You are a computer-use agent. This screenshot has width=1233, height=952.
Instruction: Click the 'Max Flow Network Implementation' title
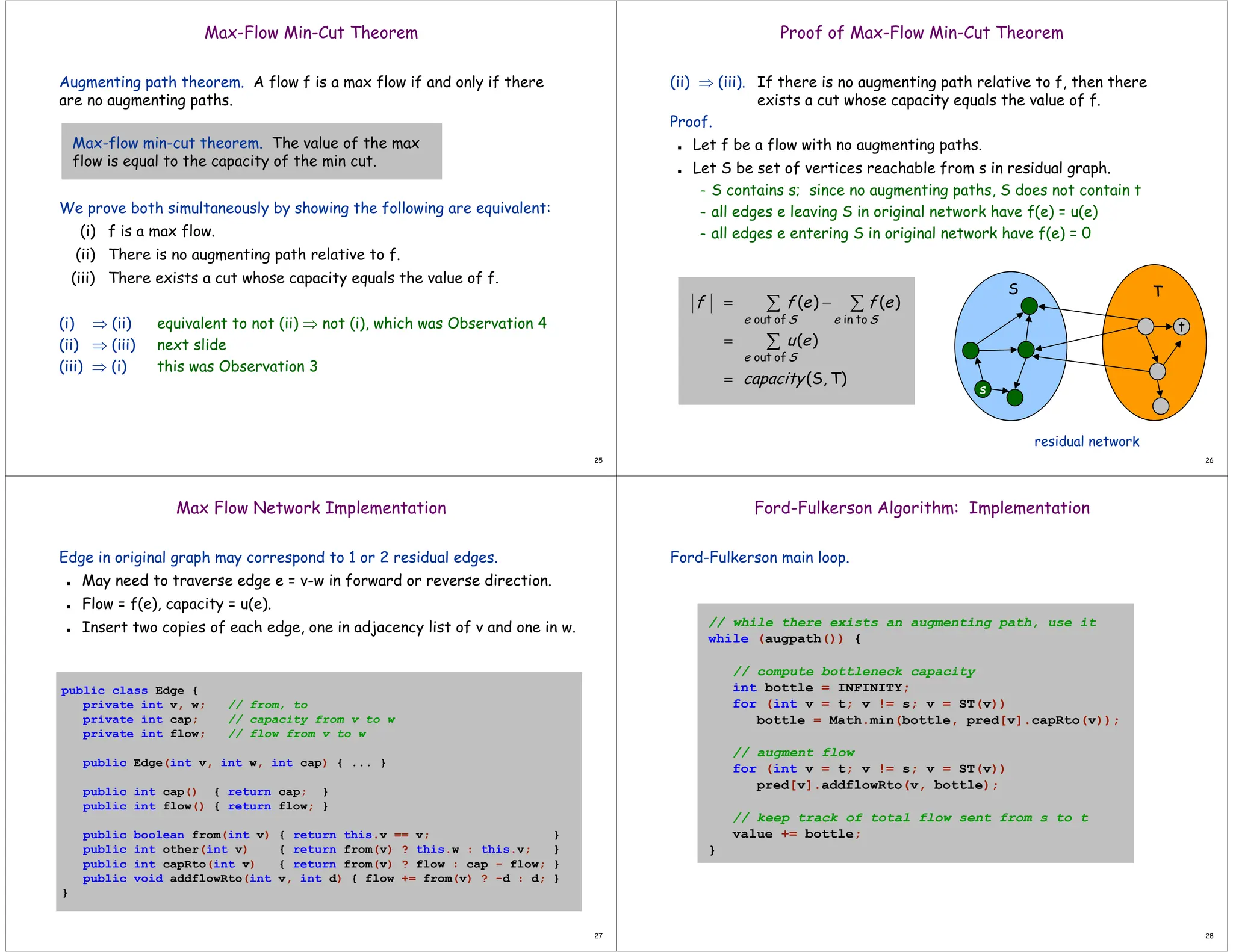point(311,508)
